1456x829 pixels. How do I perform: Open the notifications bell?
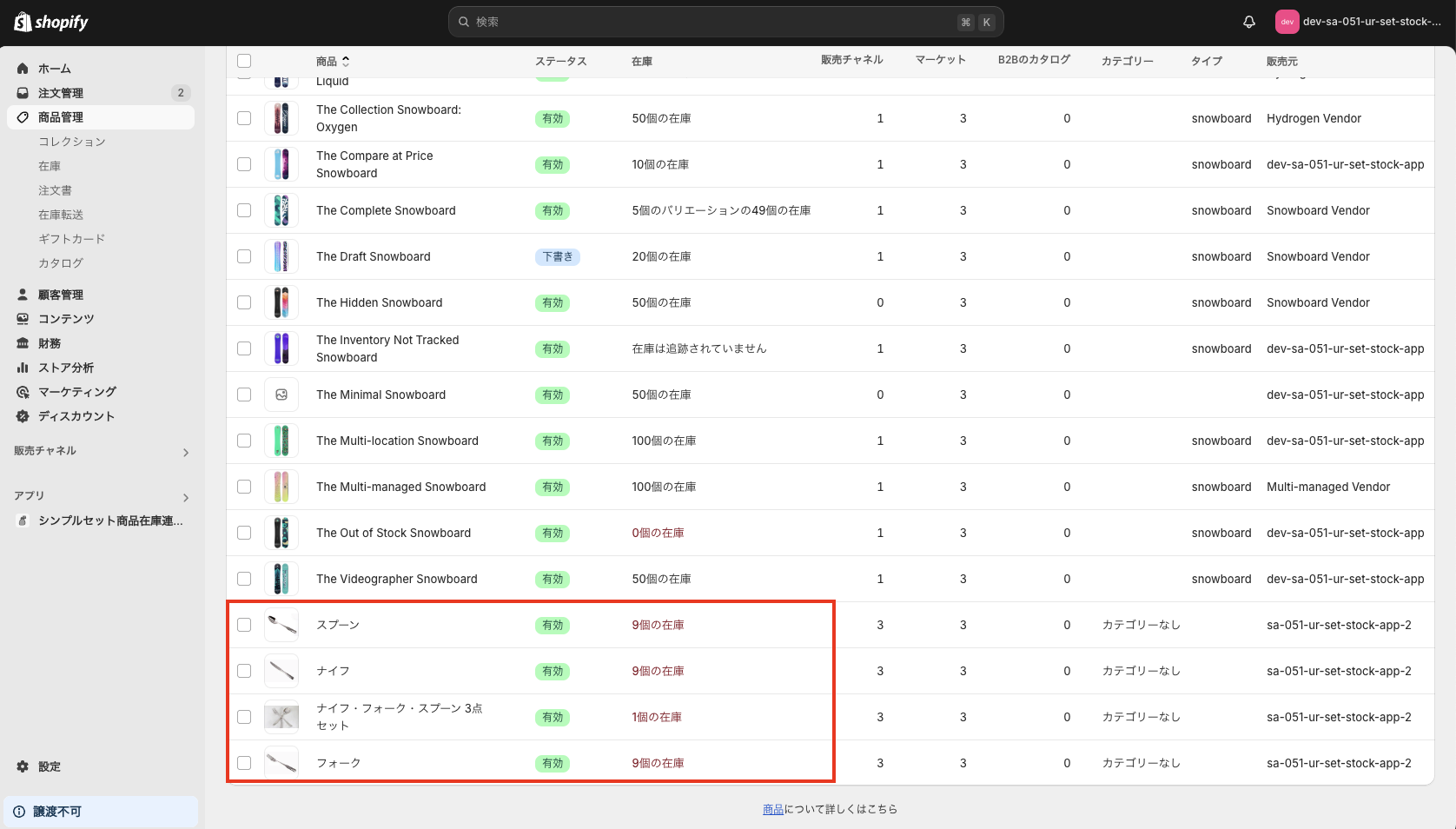(x=1249, y=22)
